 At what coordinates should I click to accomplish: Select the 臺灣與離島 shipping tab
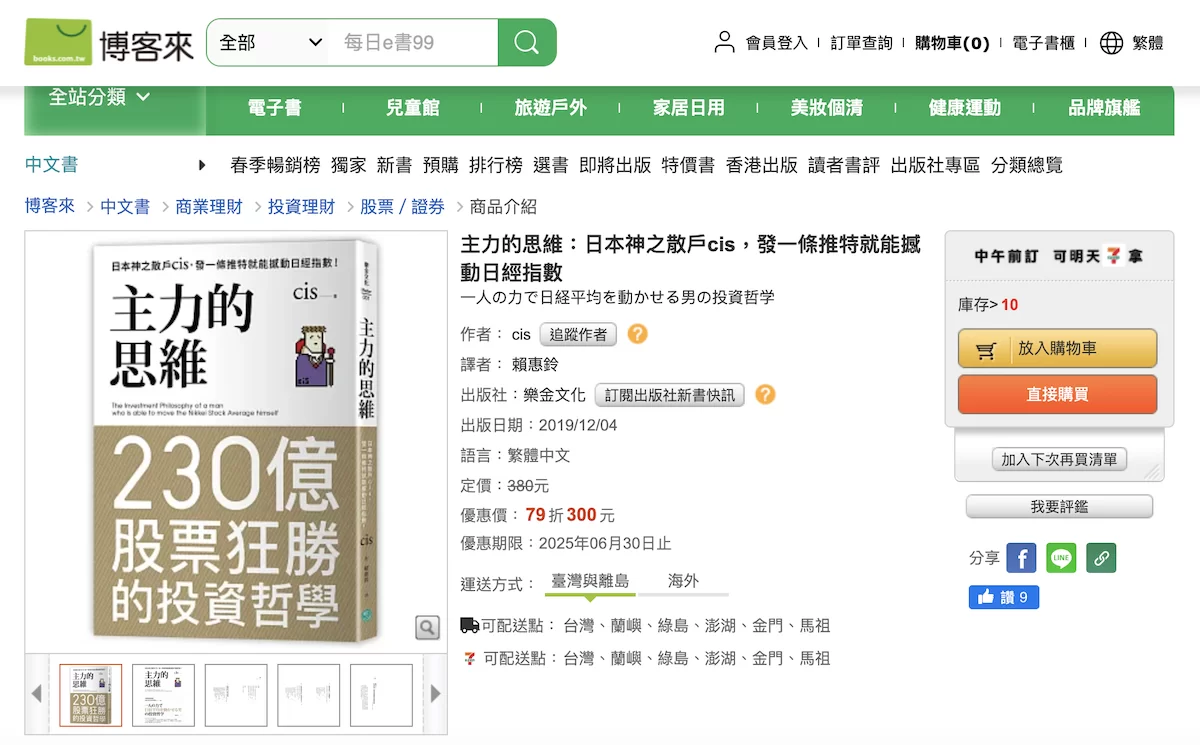590,582
